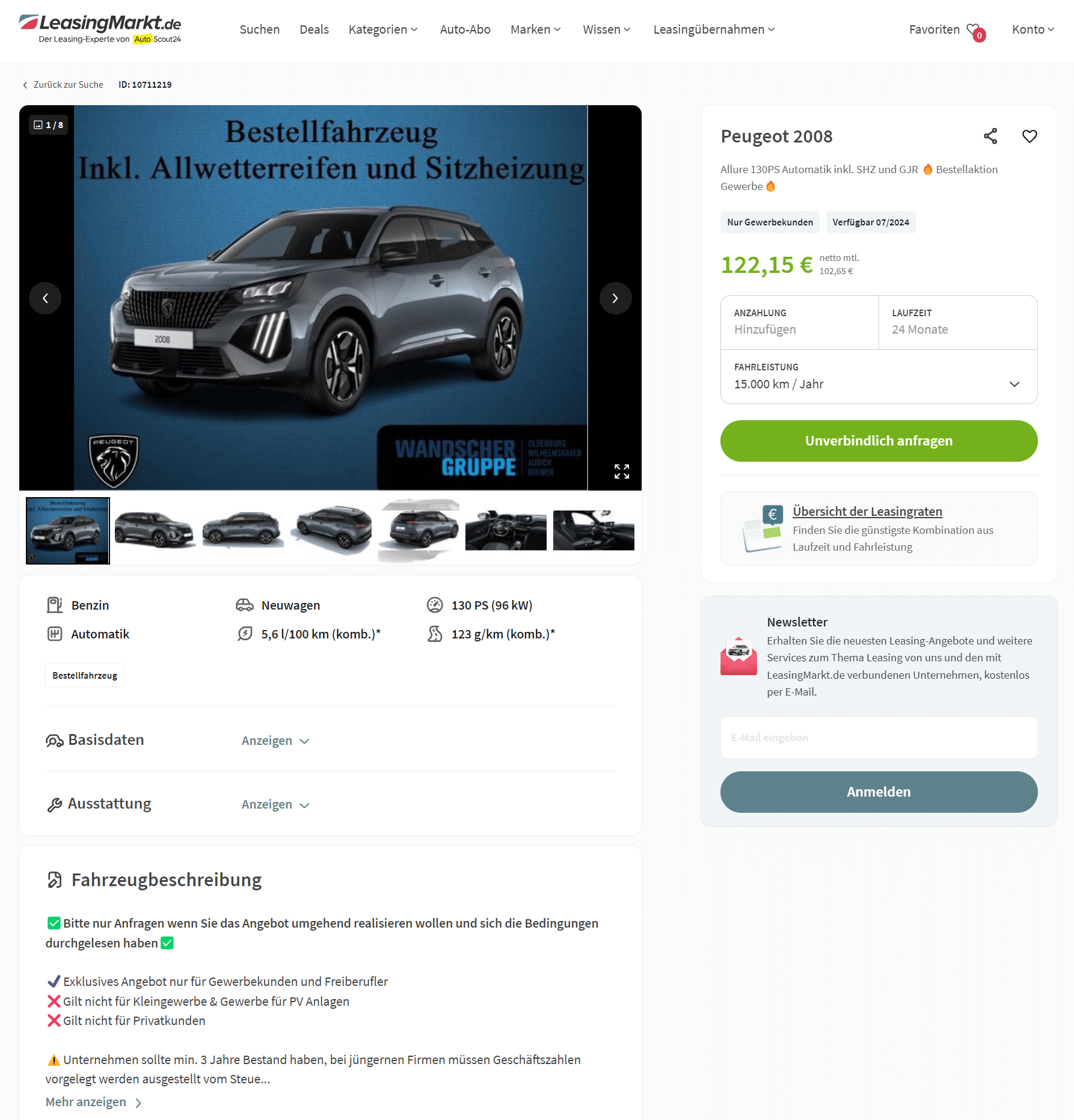Click the LeasingMarkt.de logo
This screenshot has height=1120, width=1074.
point(100,29)
